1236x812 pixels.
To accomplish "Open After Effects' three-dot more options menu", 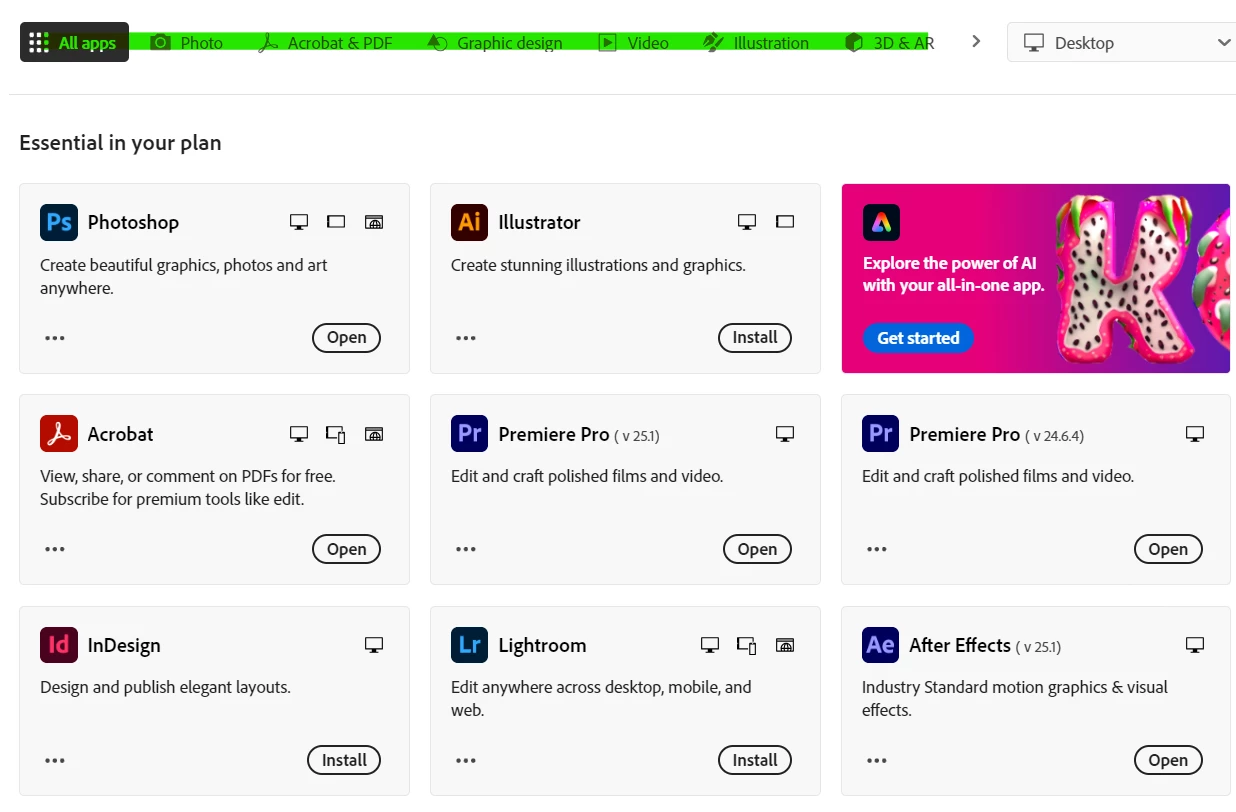I will (x=877, y=760).
